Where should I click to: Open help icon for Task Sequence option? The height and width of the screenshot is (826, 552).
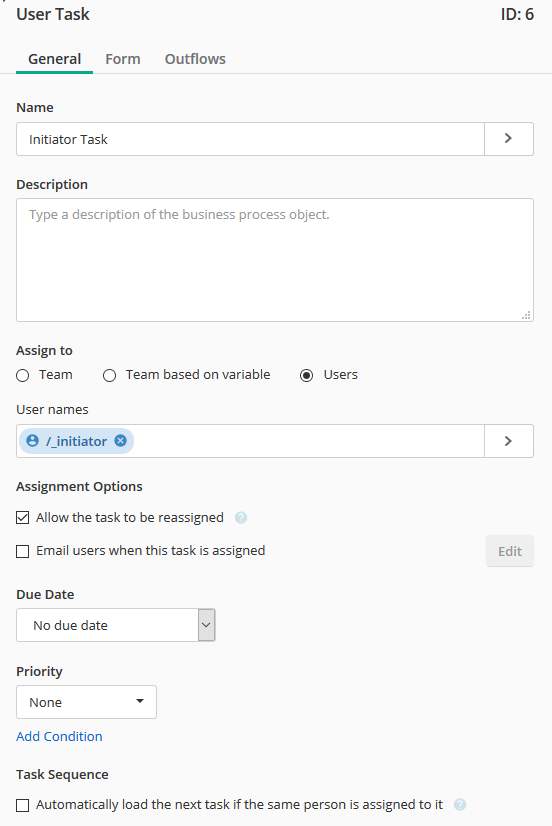pyautogui.click(x=460, y=805)
